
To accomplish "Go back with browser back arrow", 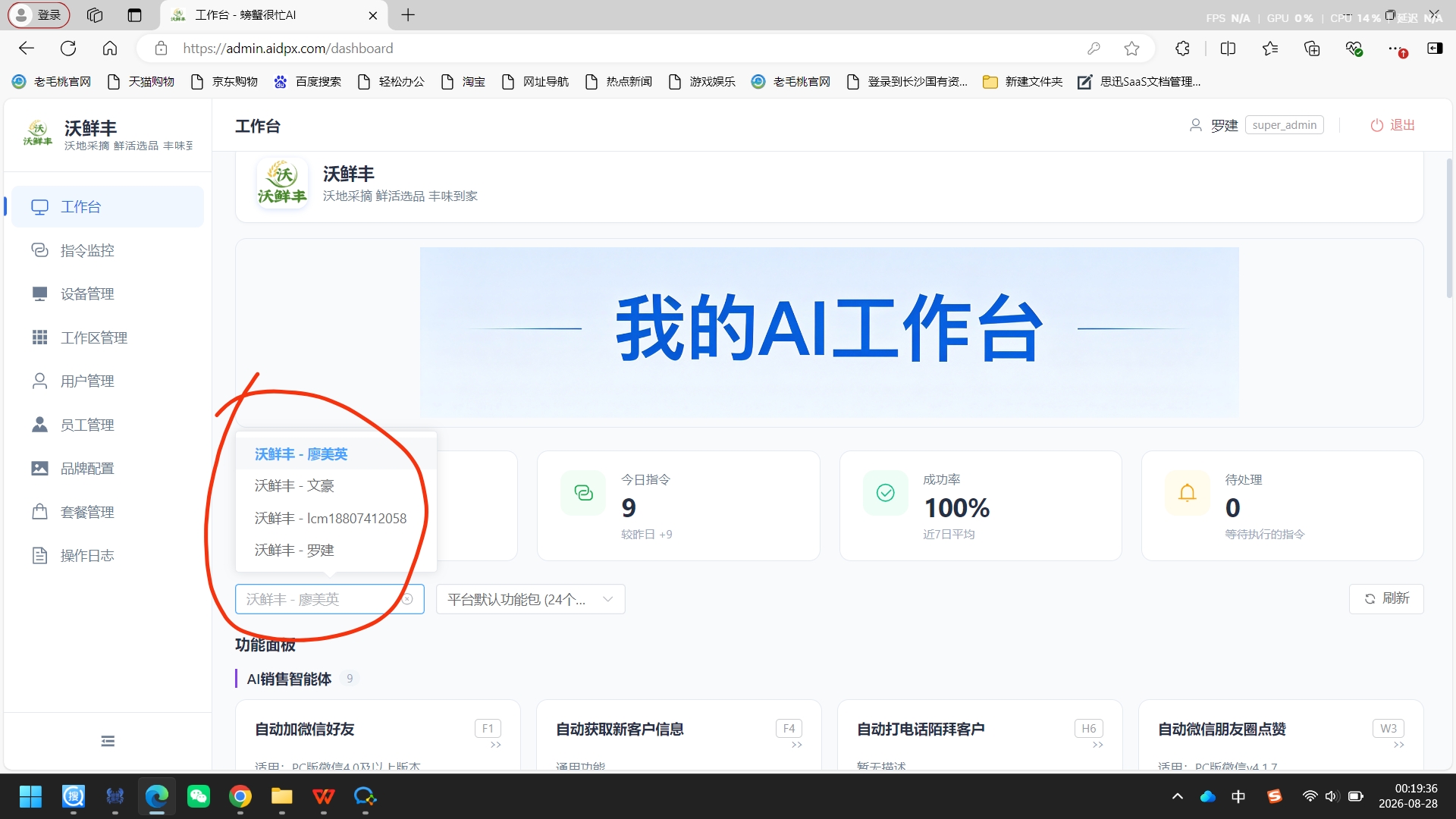I will (27, 49).
